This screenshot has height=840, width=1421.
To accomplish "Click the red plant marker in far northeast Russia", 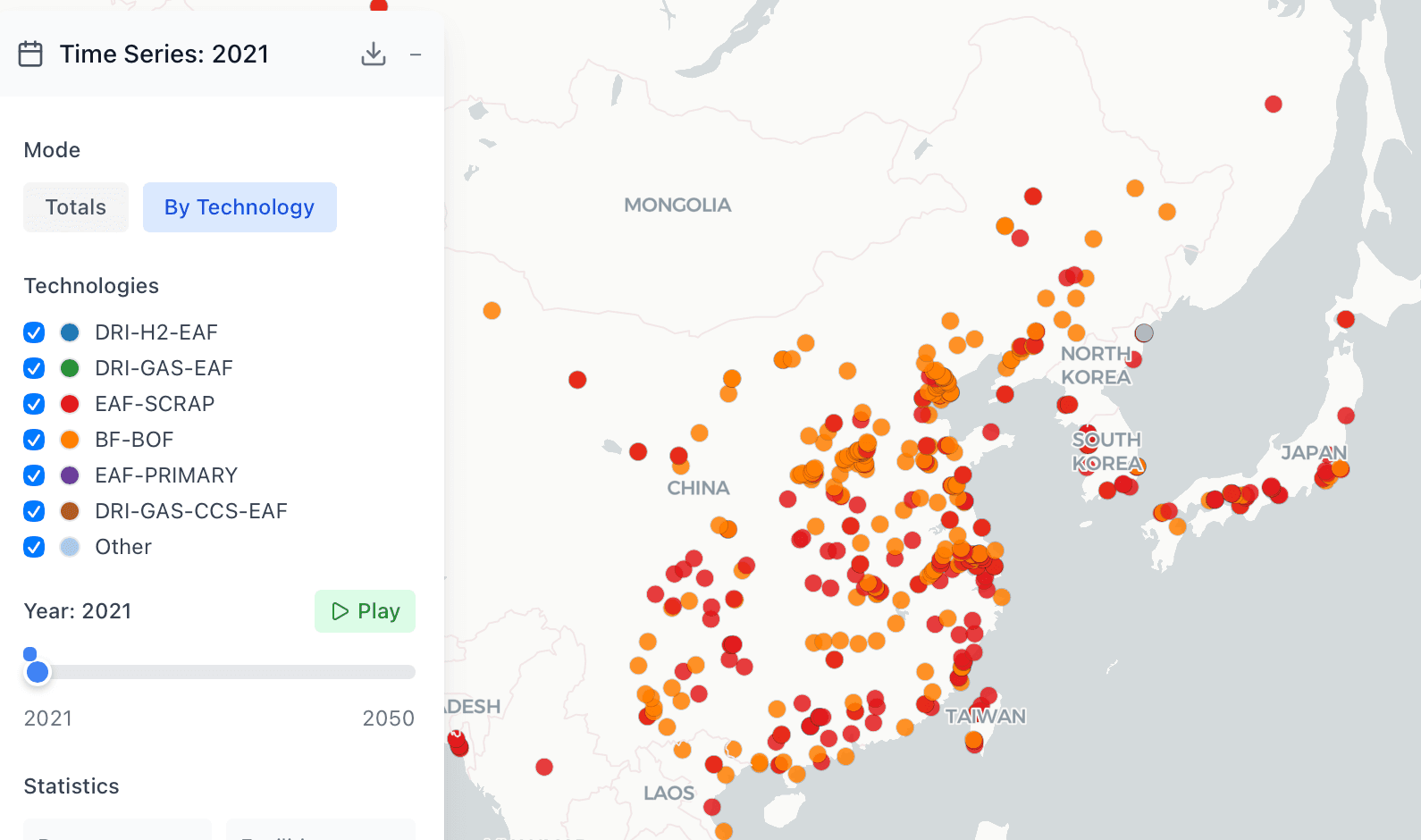I will point(1274,105).
